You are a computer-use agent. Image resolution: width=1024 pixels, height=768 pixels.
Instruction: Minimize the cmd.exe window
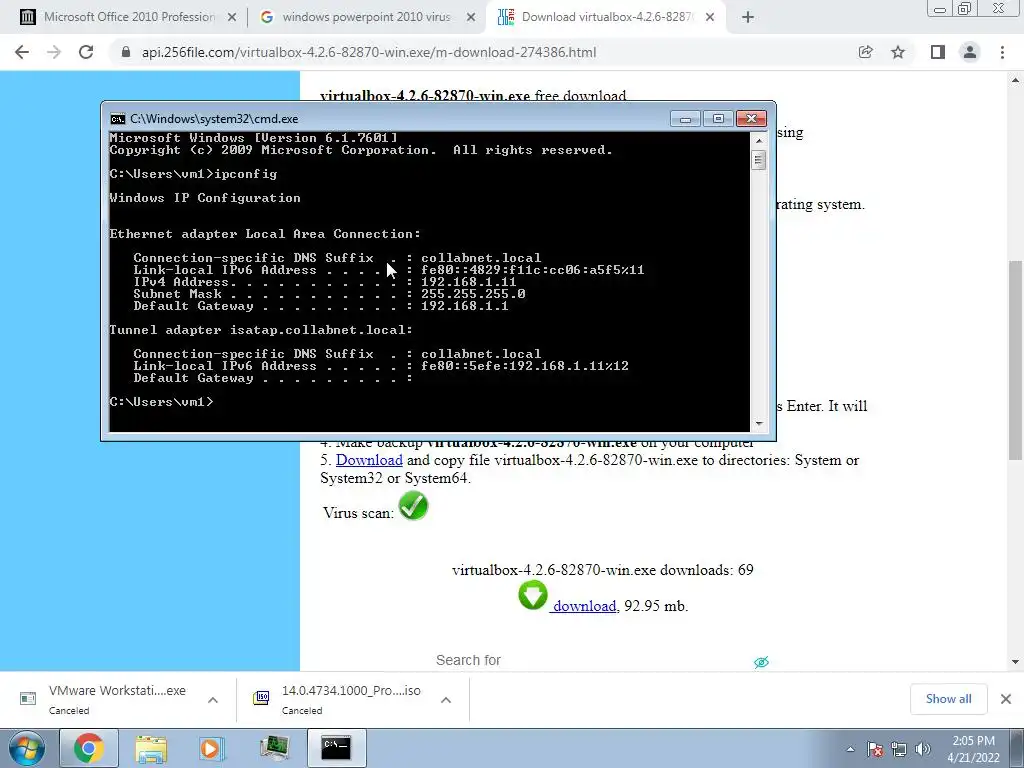coord(685,119)
